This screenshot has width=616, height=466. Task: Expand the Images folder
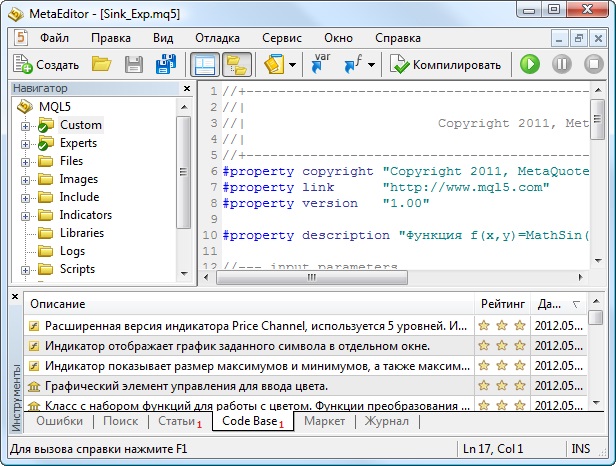pyautogui.click(x=25, y=180)
